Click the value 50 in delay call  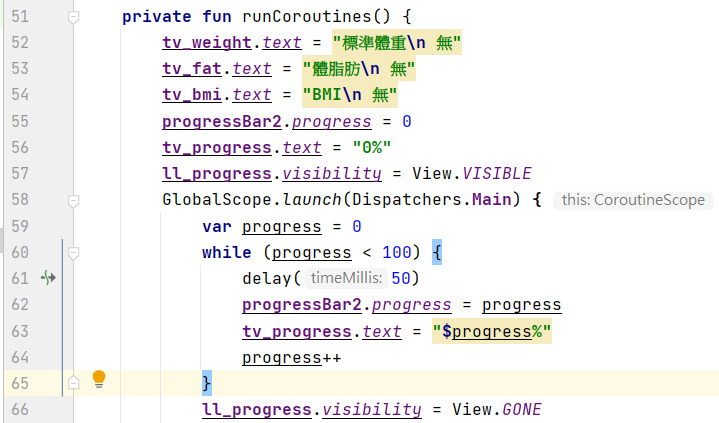pyautogui.click(x=401, y=278)
